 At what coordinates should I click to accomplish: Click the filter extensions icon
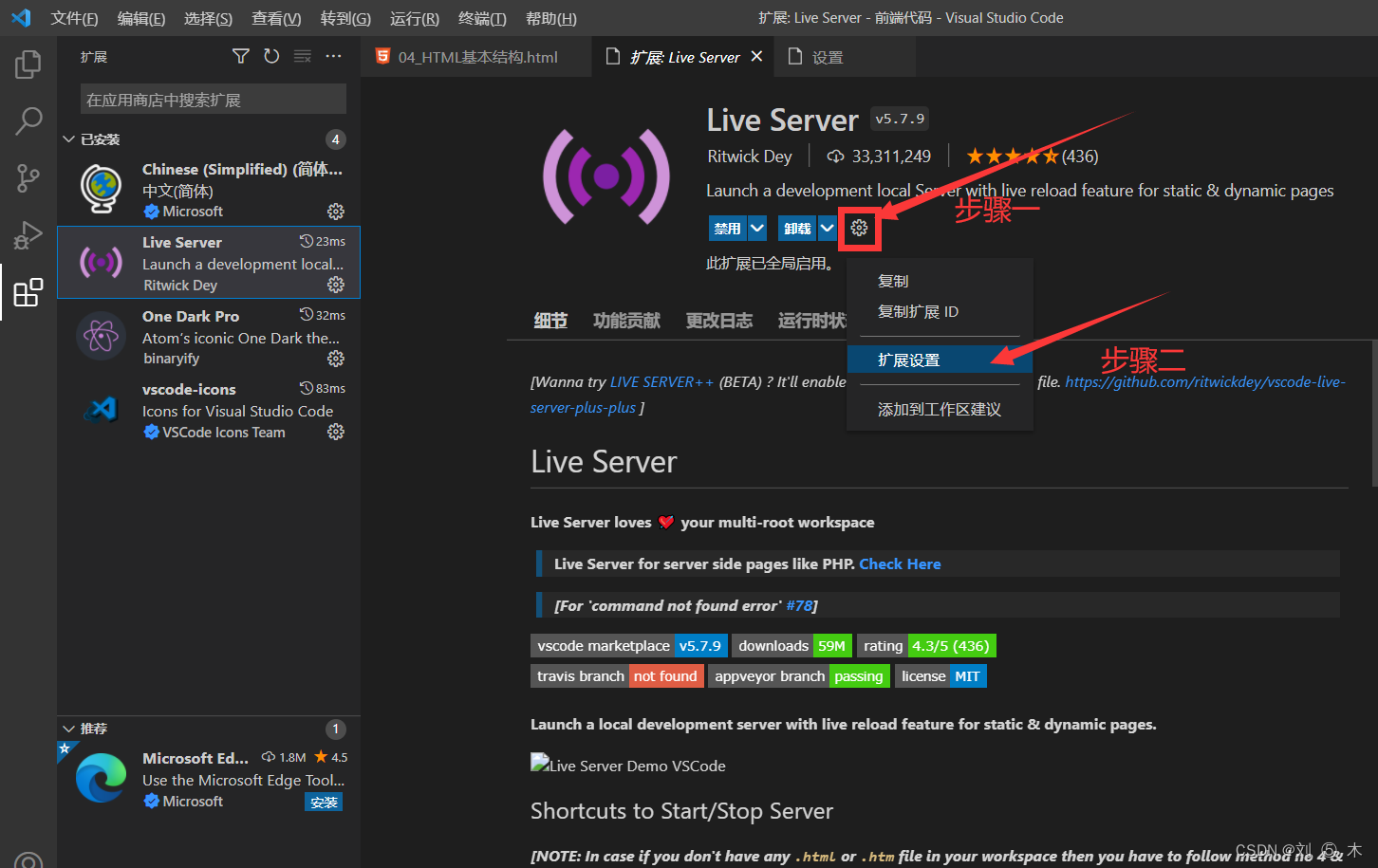tap(240, 57)
